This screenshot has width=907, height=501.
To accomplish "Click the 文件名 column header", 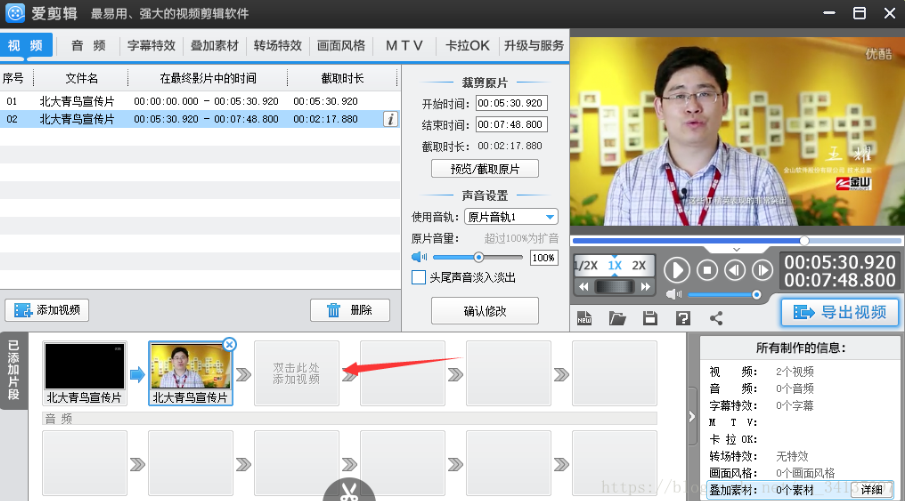I will click(x=81, y=78).
